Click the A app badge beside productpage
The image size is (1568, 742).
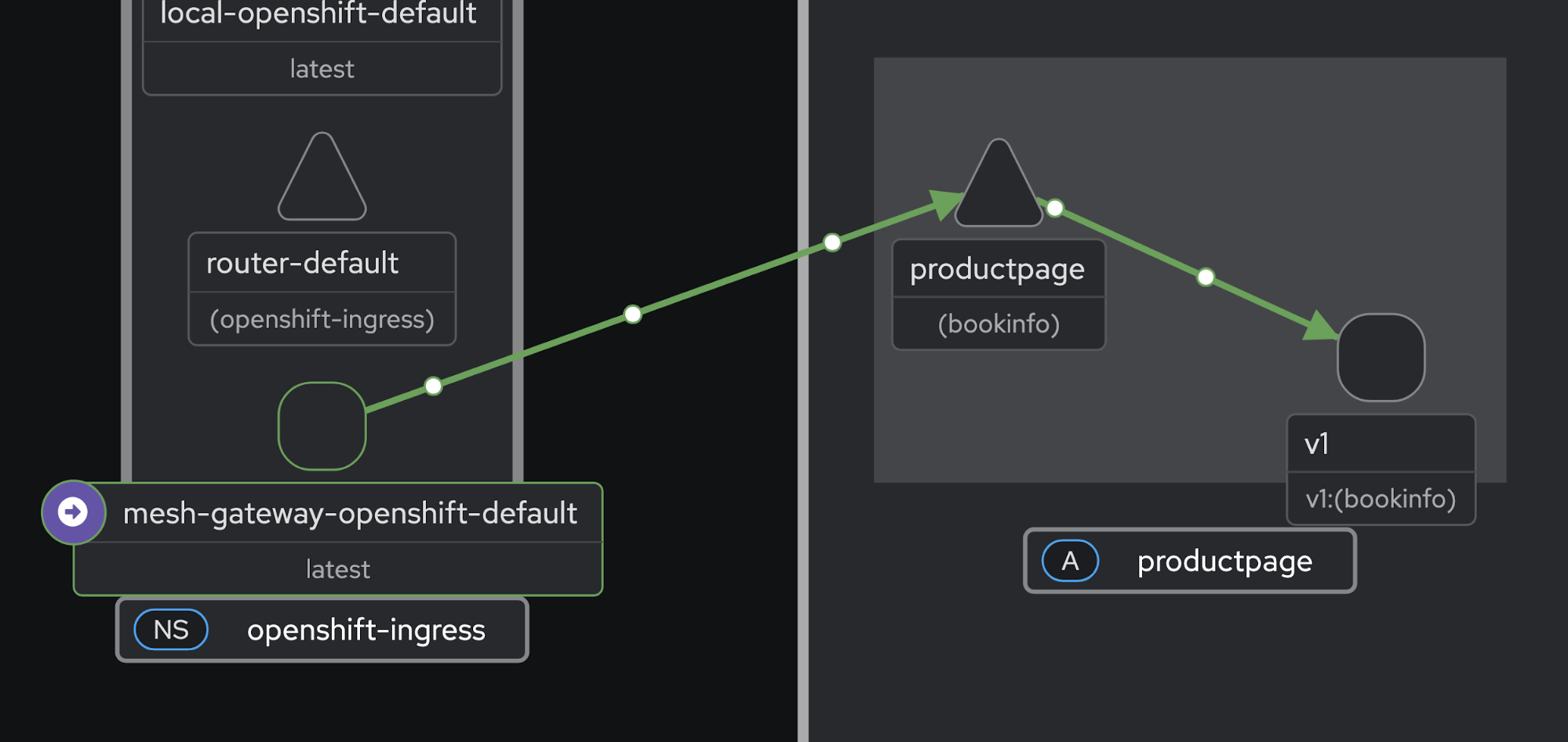(x=1070, y=561)
